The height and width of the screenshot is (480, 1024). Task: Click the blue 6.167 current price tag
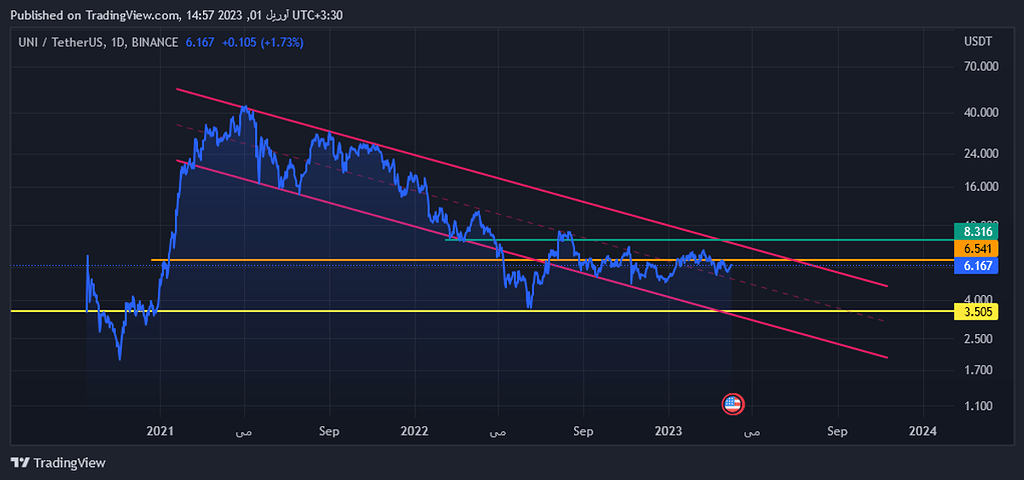(975, 266)
